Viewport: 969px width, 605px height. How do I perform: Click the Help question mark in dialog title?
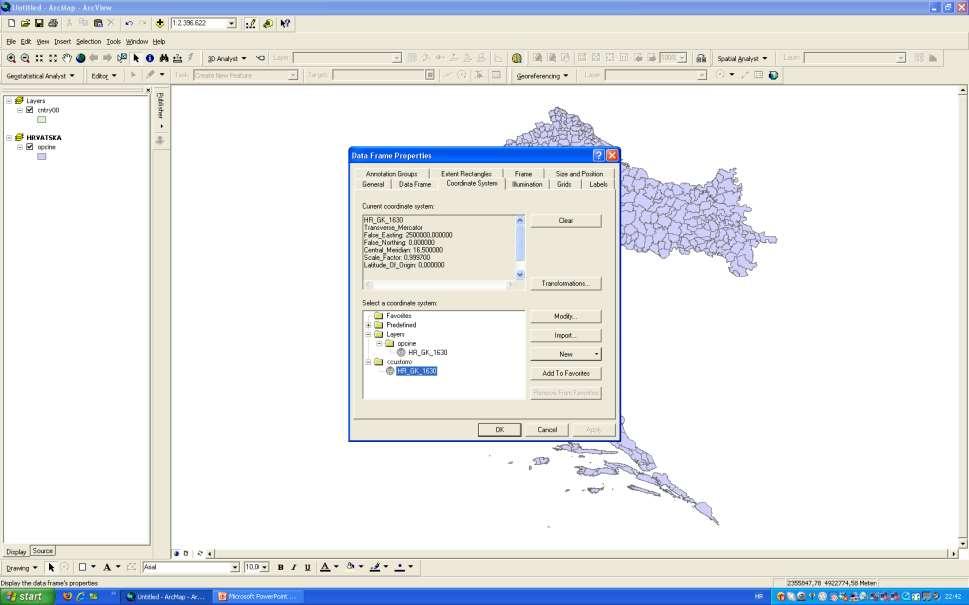click(598, 155)
